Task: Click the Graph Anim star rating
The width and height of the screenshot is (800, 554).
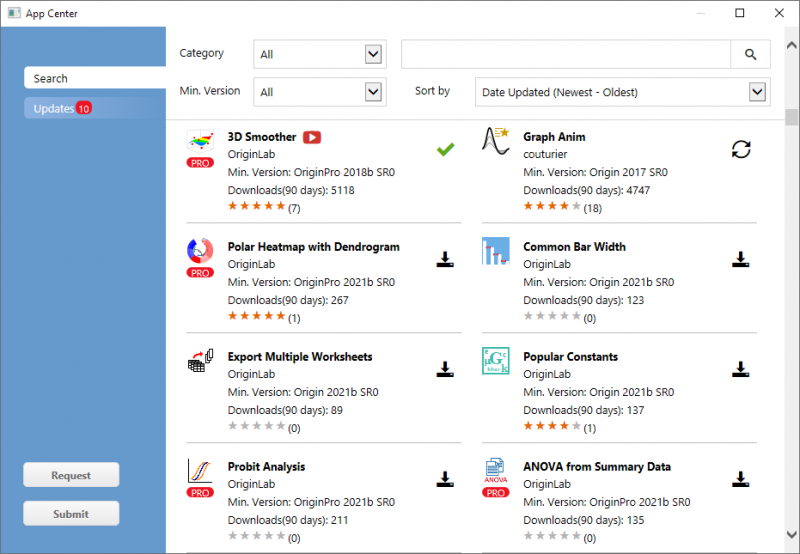Action: (x=552, y=207)
